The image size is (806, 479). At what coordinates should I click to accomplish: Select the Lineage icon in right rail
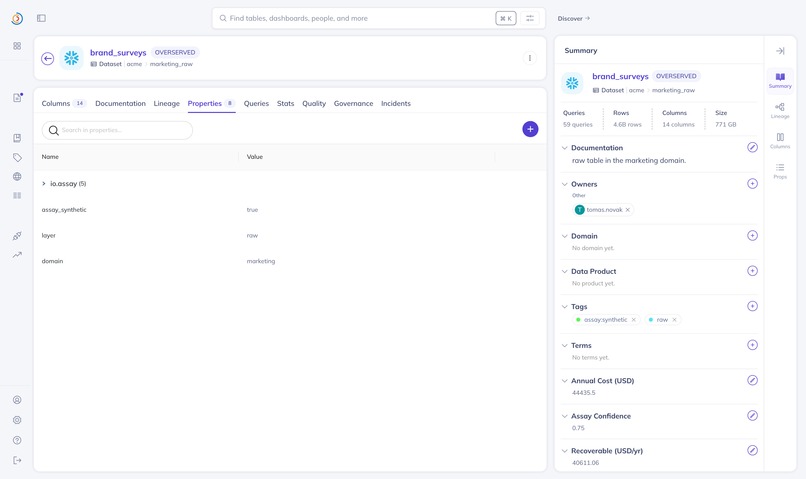(x=780, y=110)
